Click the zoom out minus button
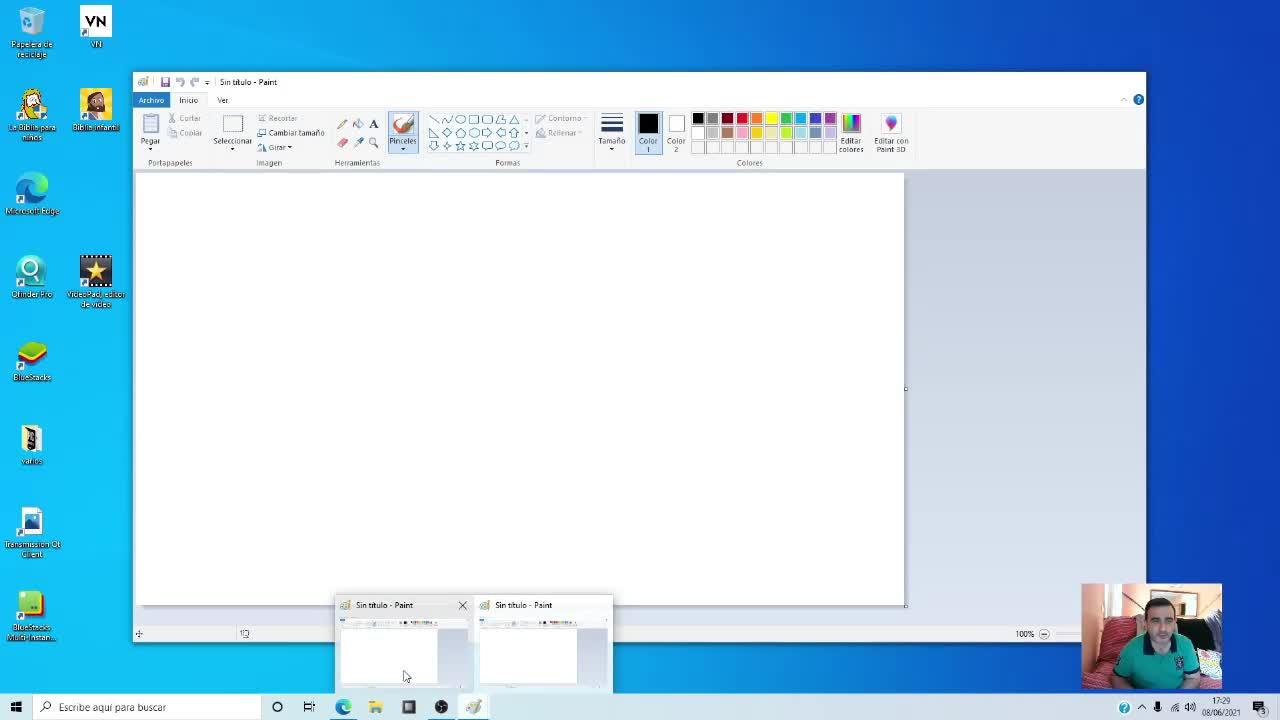The height and width of the screenshot is (720, 1280). pyautogui.click(x=1044, y=634)
